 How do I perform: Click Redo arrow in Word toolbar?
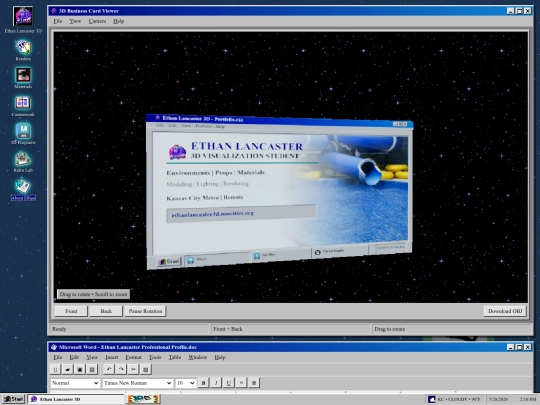pyautogui.click(x=121, y=370)
